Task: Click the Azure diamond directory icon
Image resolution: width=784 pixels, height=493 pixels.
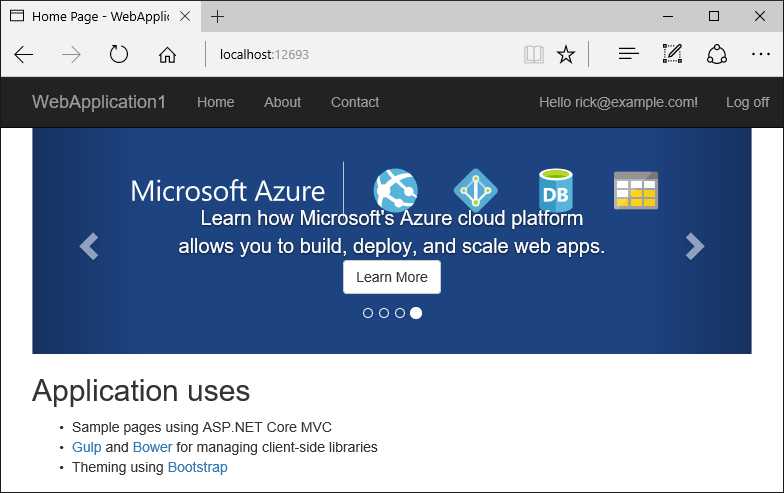Action: 476,190
